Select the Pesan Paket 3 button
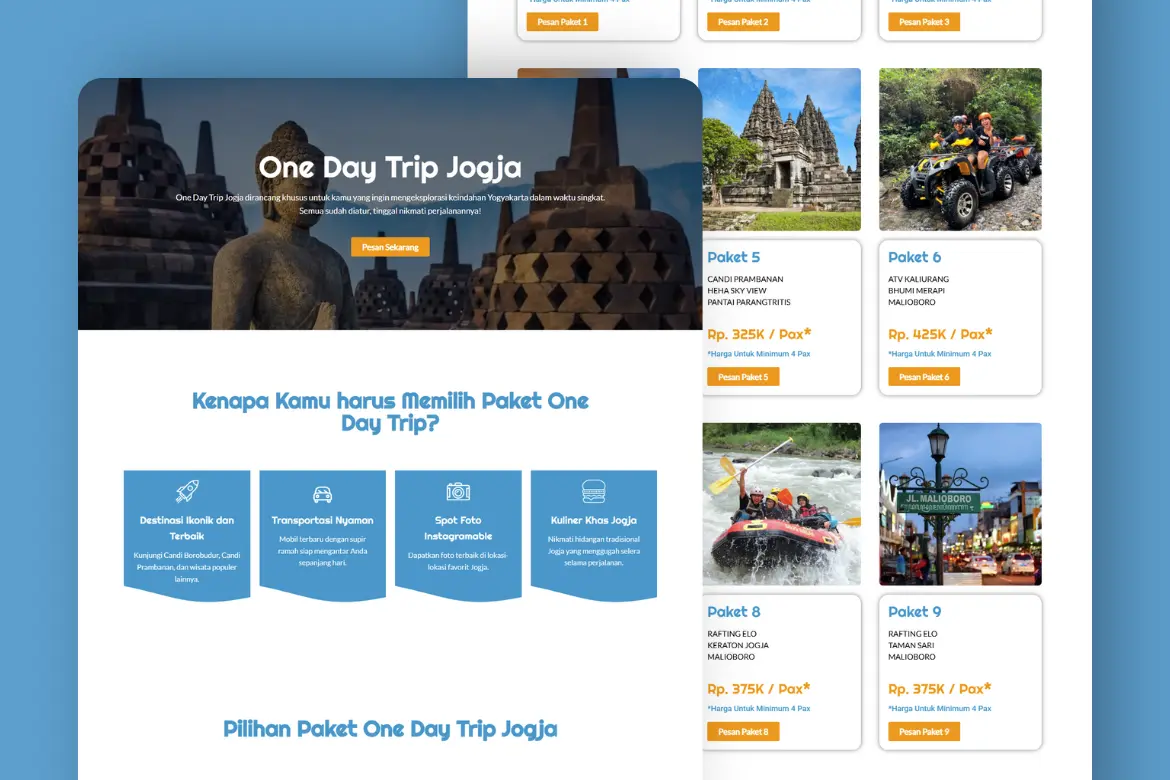 coord(924,22)
